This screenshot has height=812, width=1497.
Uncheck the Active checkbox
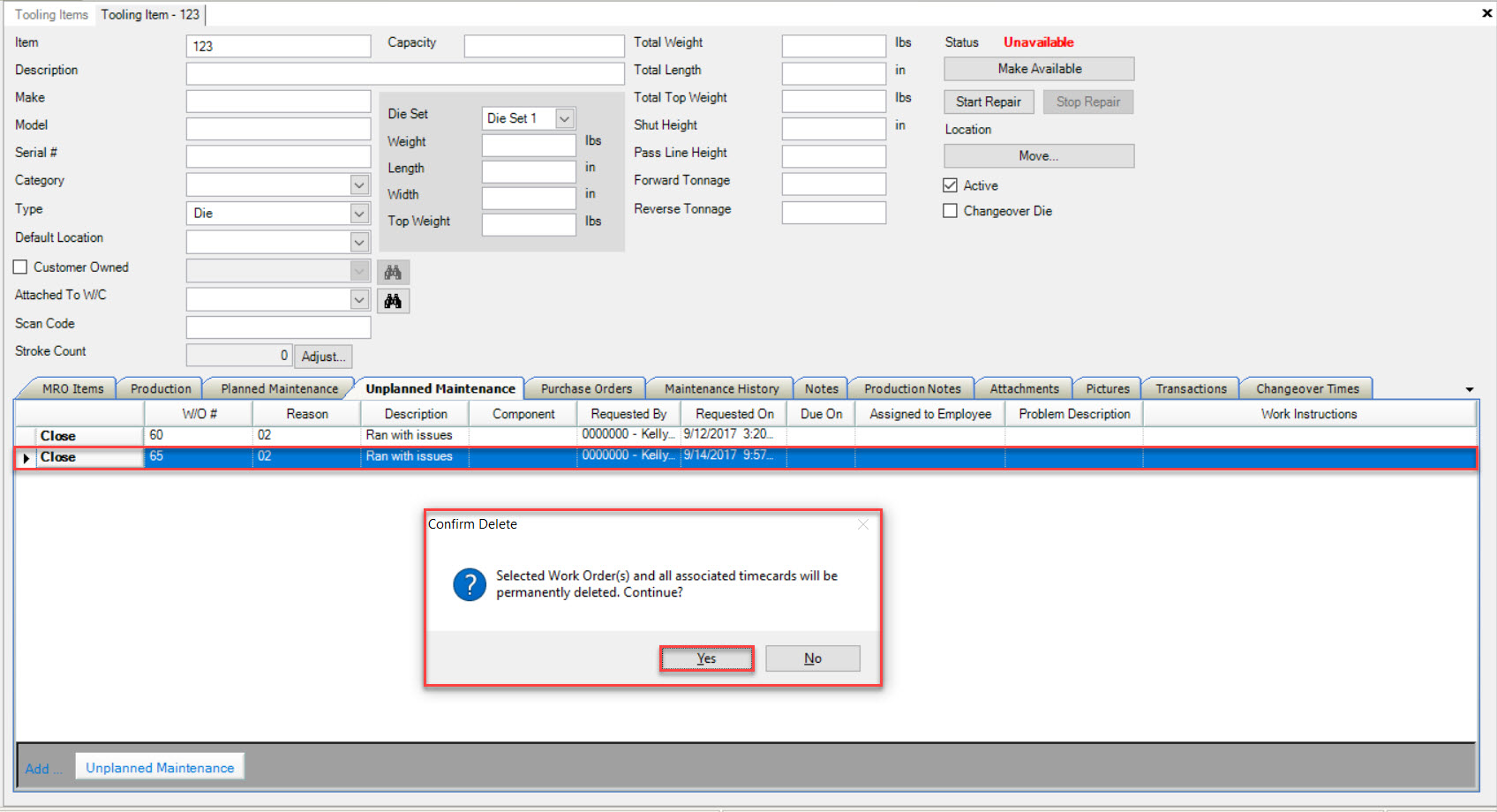click(951, 185)
